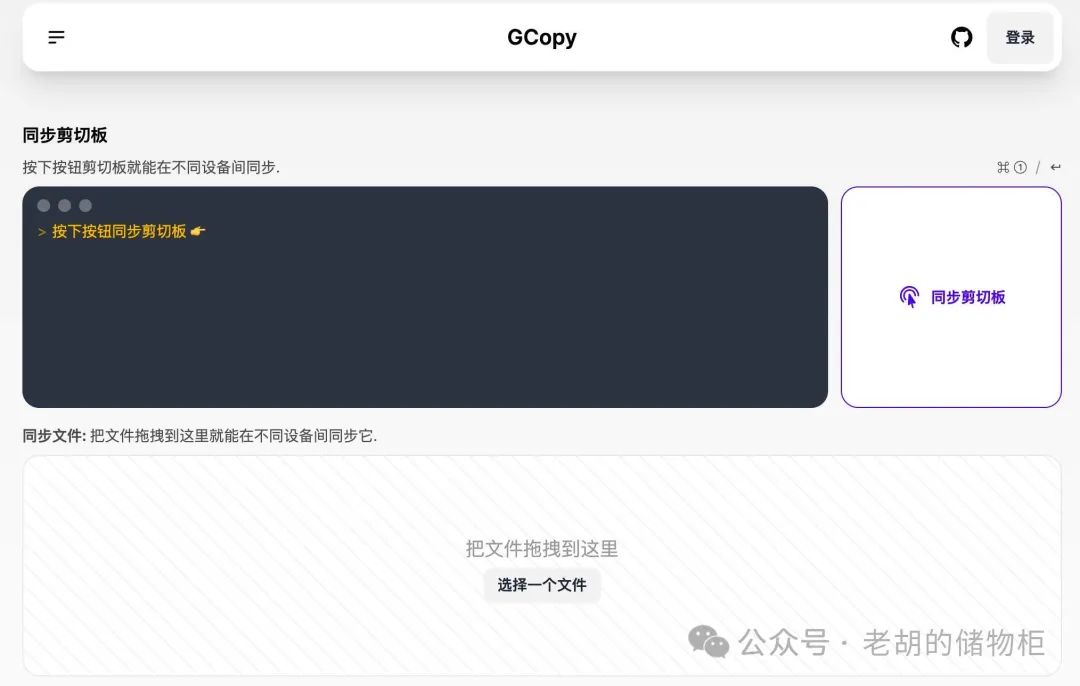Click the yellow 按下按钮同步剪切板 terminal text
Screen dimensions: 1080x686
click(x=119, y=231)
